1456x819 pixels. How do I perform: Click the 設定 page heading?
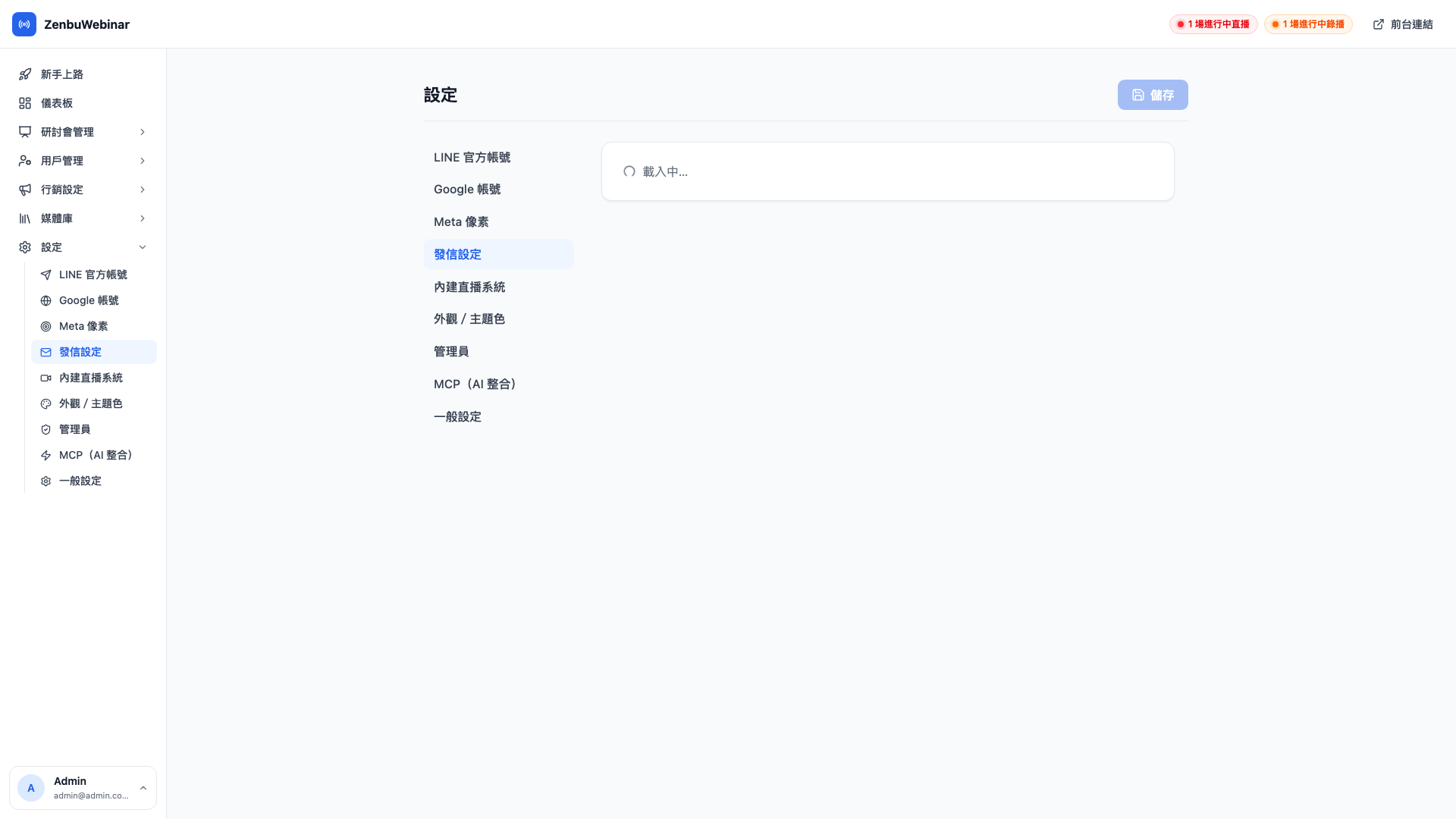441,95
